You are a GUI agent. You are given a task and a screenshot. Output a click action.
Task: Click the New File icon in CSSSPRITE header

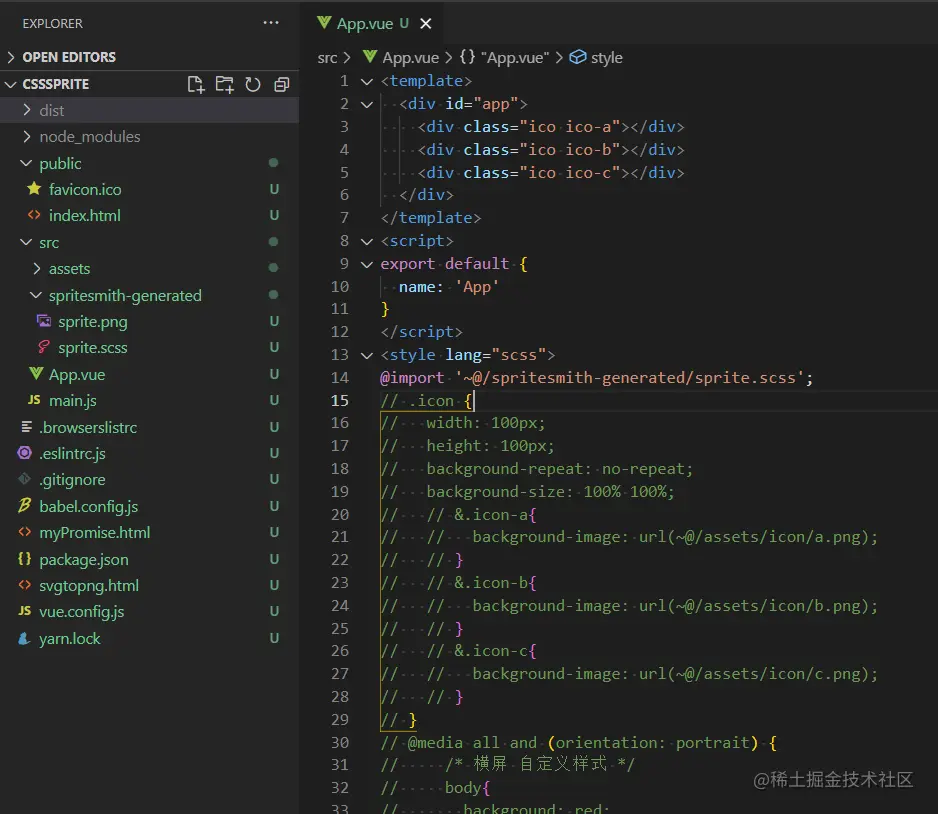tap(196, 84)
